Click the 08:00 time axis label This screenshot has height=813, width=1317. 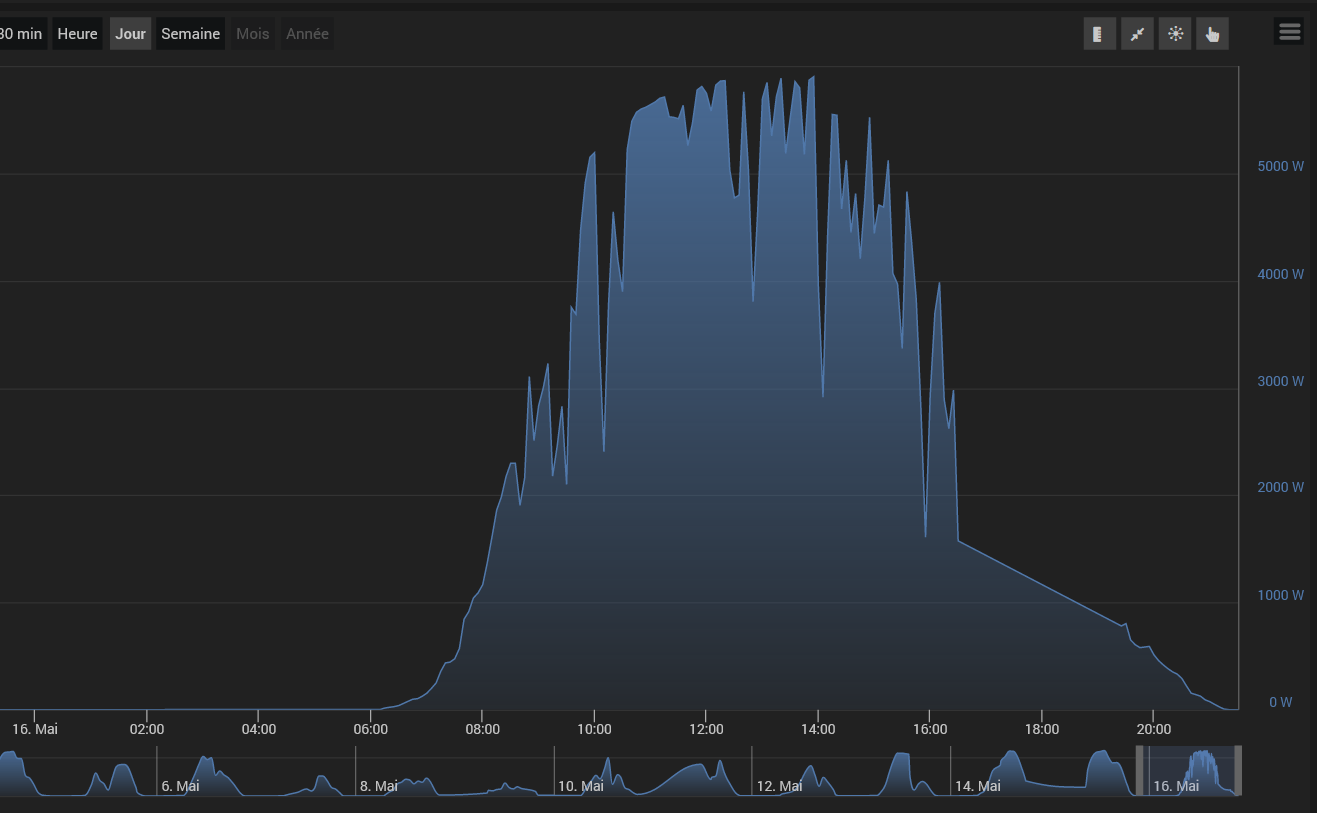tap(483, 729)
